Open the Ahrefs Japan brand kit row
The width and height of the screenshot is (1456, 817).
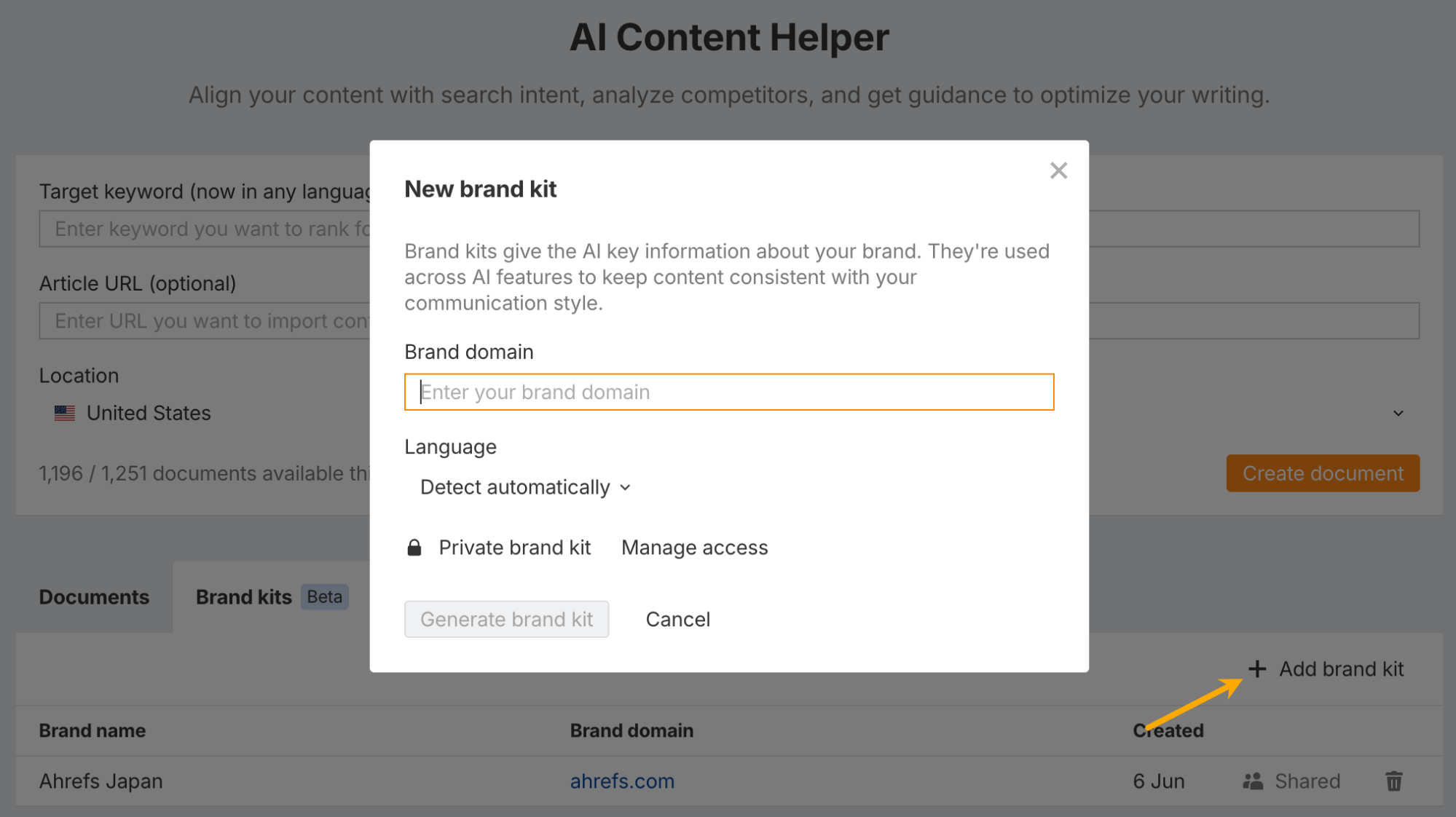(101, 781)
